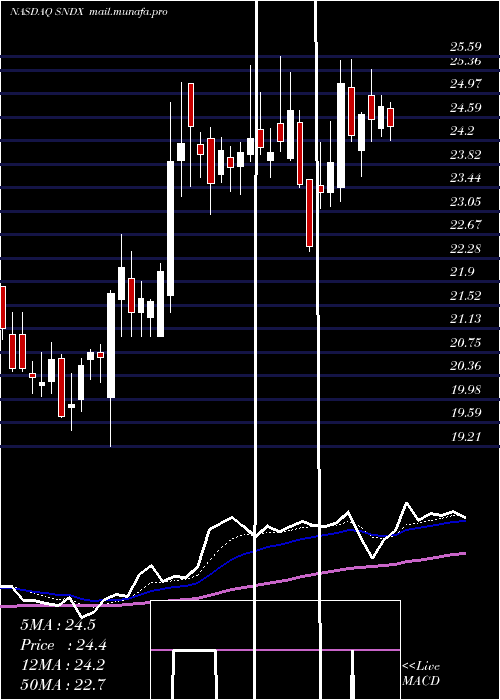Click the 24.2 price axis label
Image resolution: width=500 pixels, height=700 pixels.
(462, 131)
